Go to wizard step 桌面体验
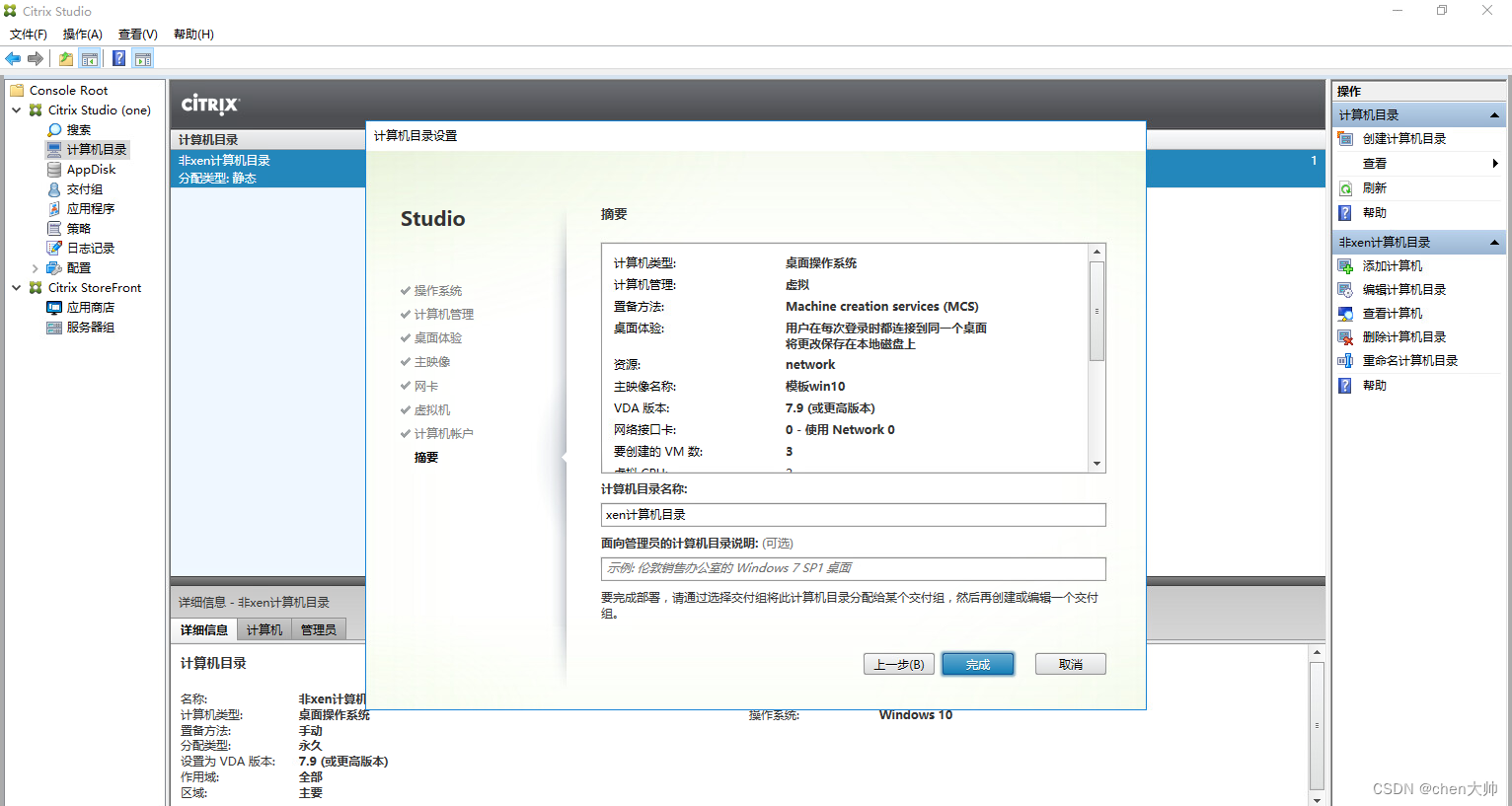Screen dimensions: 1512x806 [x=438, y=338]
